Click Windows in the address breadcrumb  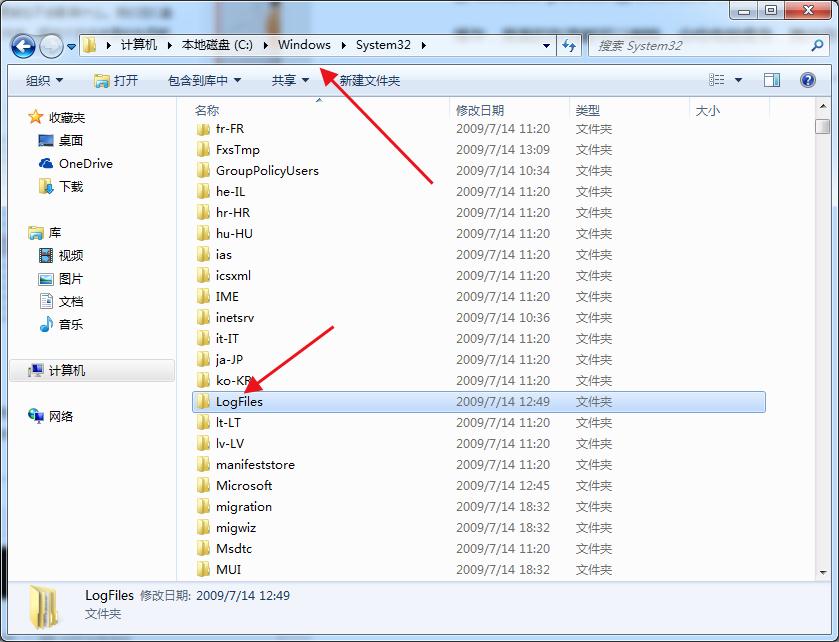304,45
